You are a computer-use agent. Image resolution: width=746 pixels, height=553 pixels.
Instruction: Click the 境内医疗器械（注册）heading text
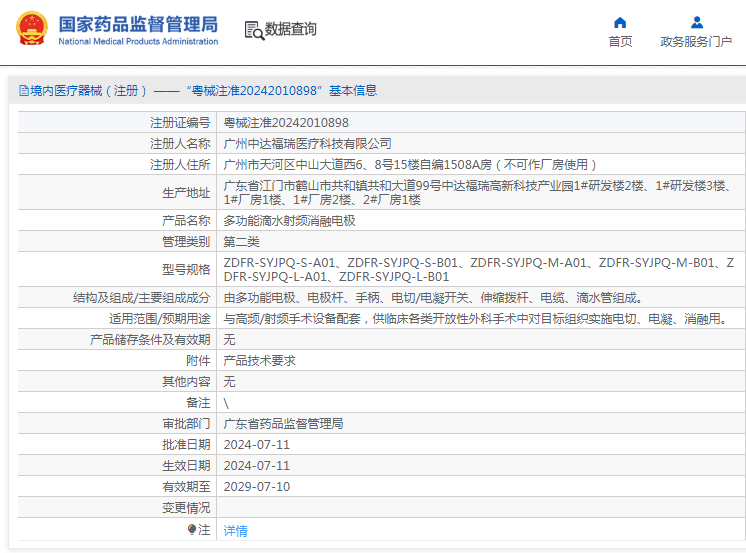coord(88,90)
